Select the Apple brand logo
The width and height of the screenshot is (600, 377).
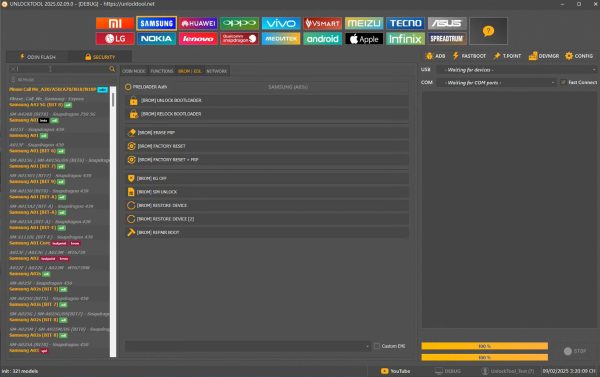(x=364, y=39)
